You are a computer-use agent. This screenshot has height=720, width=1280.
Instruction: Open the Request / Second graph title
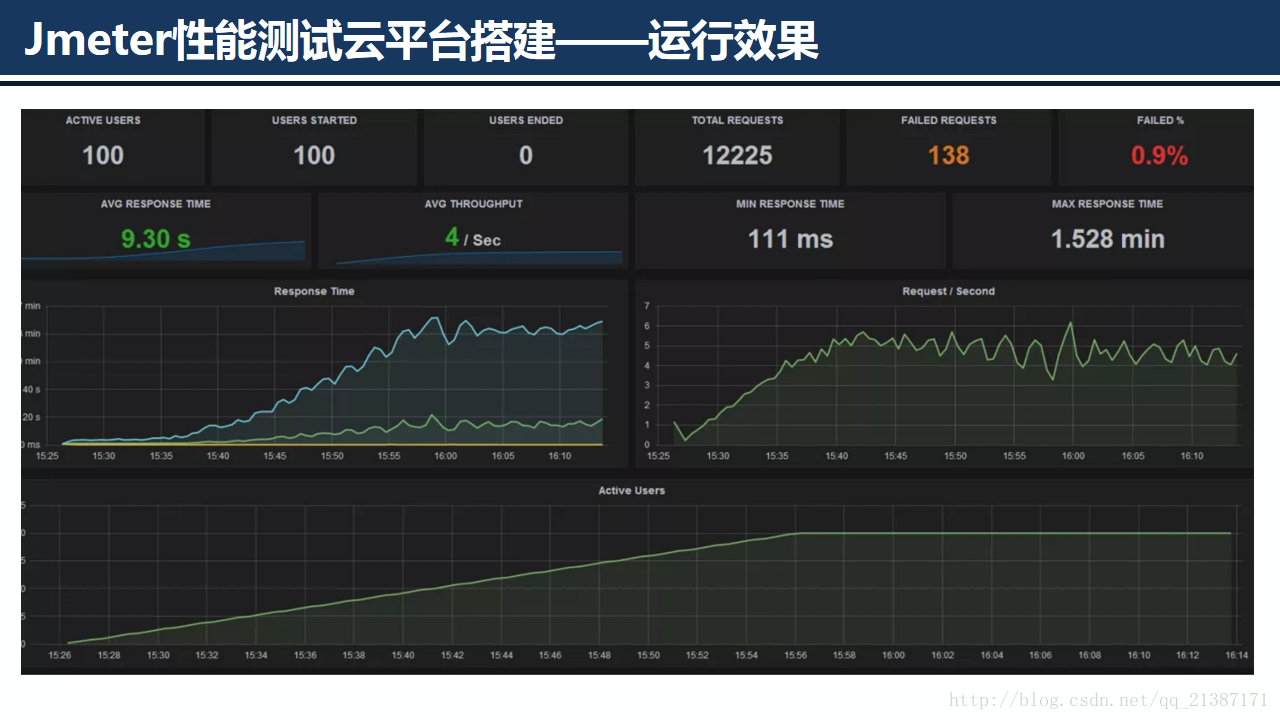pos(948,291)
